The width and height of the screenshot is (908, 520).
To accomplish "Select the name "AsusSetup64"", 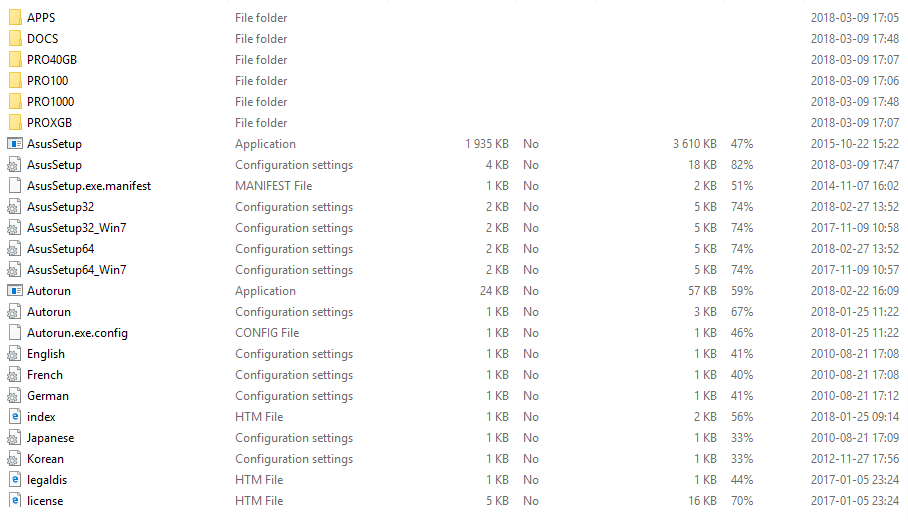I will tap(60, 249).
